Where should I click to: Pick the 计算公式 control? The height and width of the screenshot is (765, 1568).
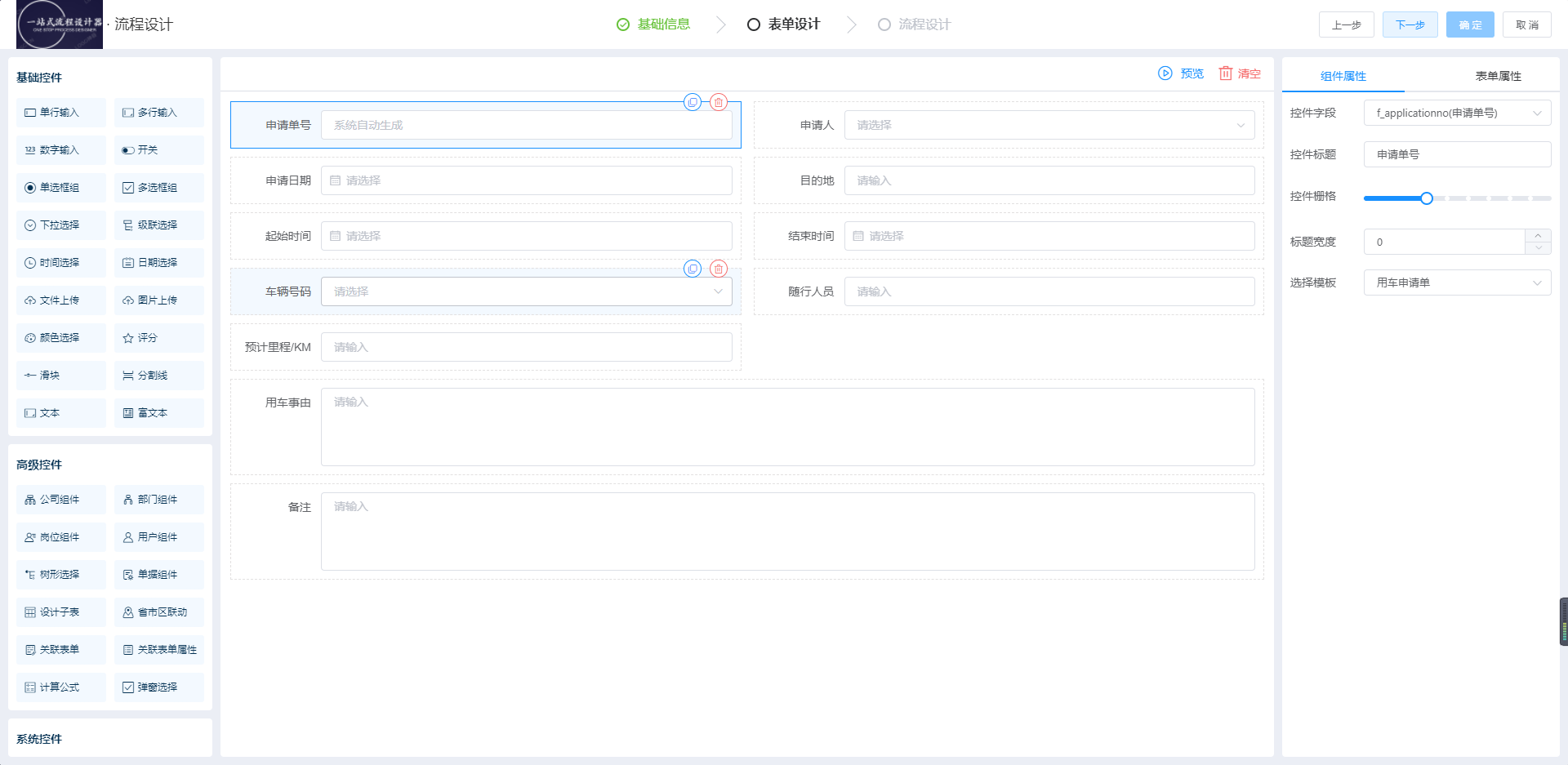[61, 687]
